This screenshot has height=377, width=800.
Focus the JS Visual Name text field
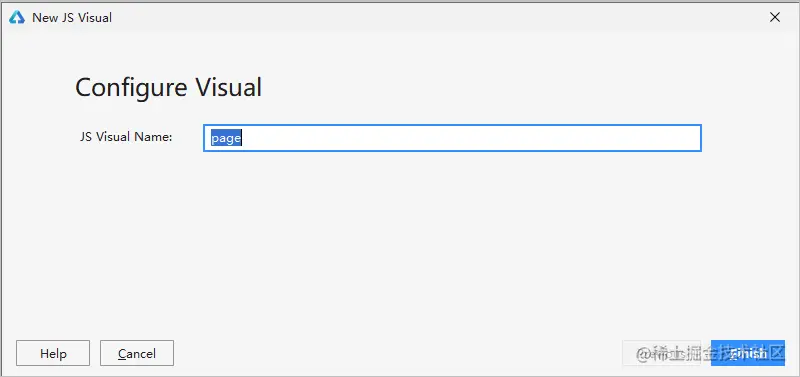pyautogui.click(x=452, y=138)
